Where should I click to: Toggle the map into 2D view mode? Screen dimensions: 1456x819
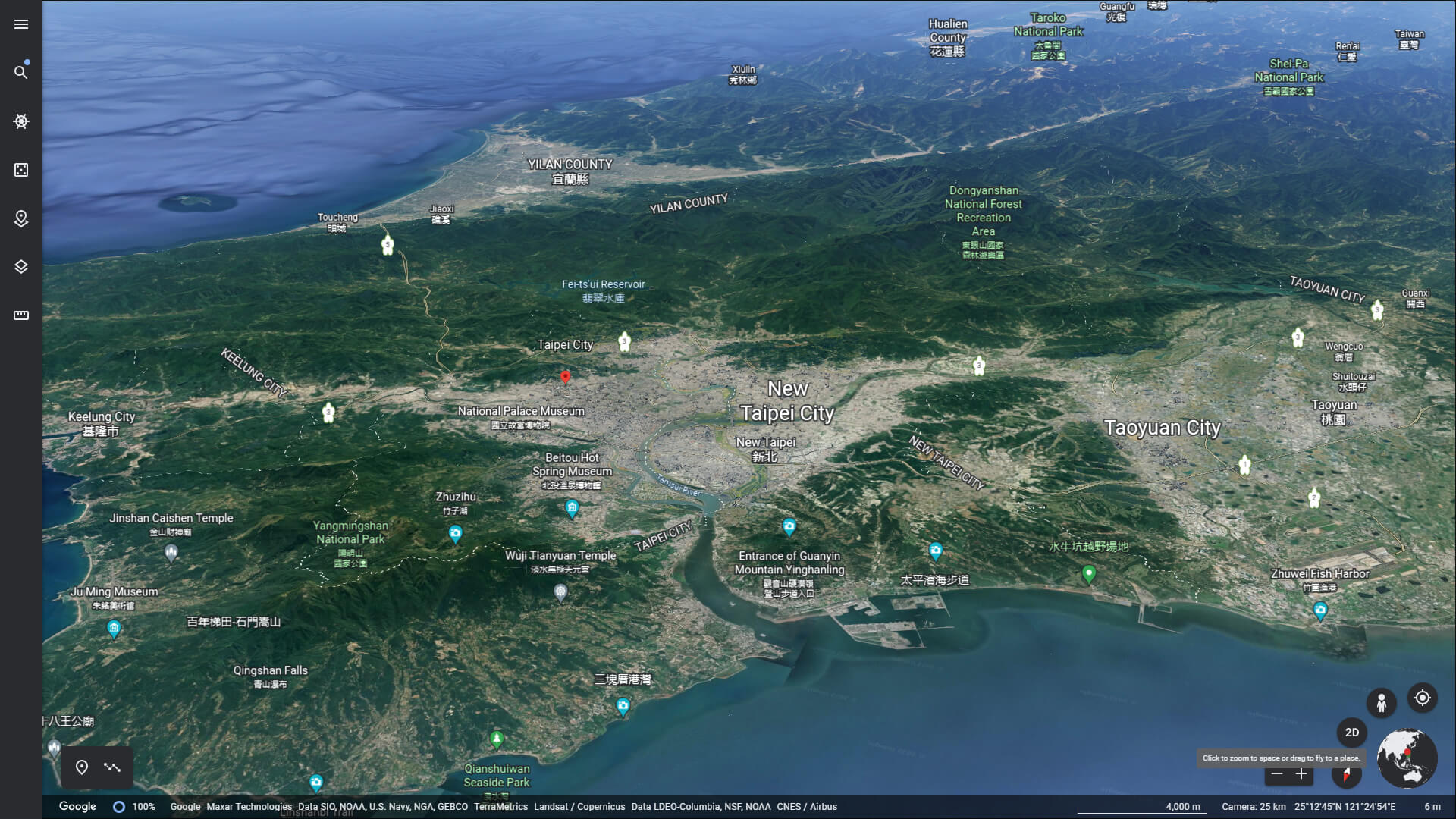(x=1352, y=733)
